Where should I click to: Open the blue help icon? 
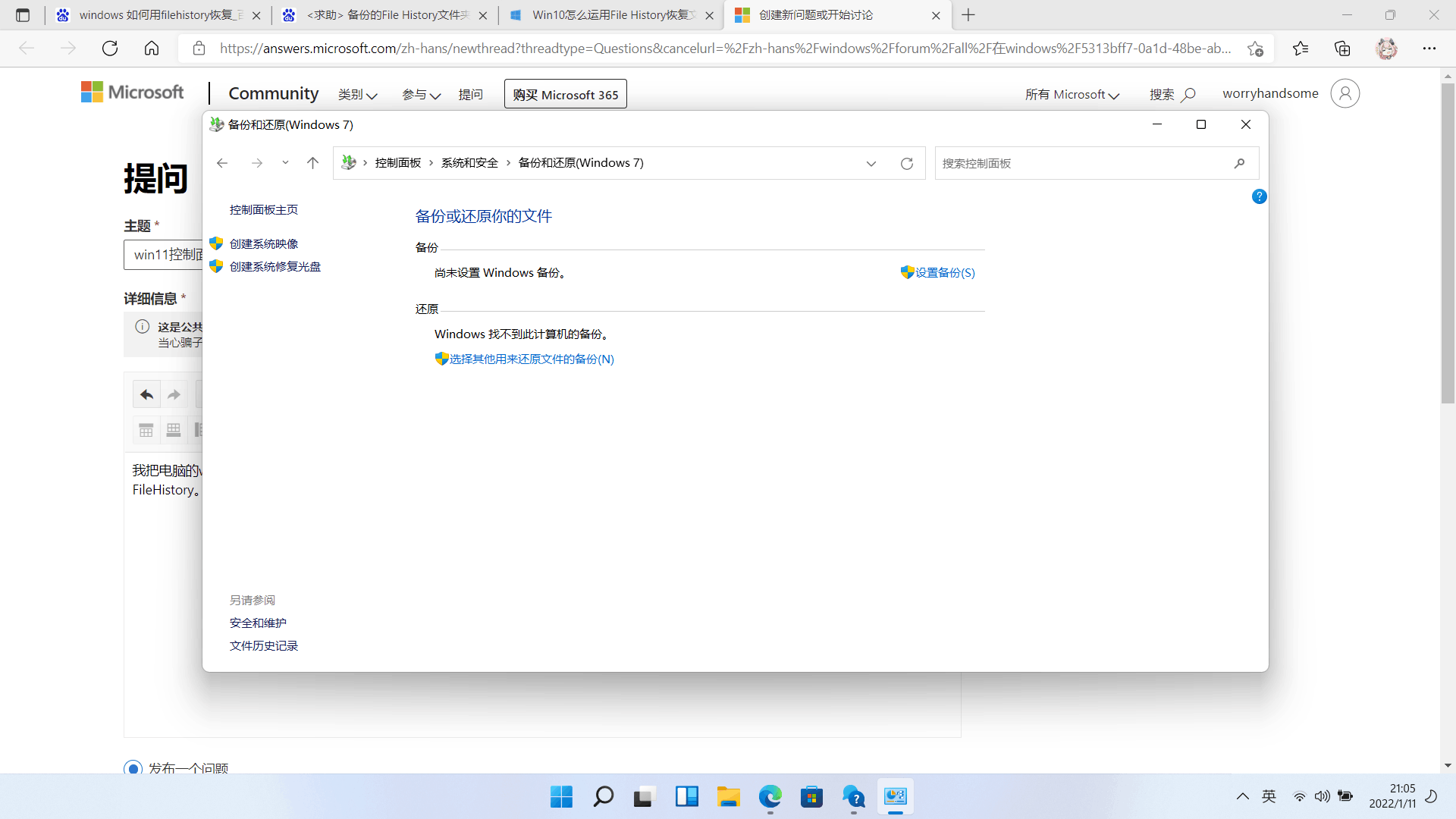[1260, 196]
